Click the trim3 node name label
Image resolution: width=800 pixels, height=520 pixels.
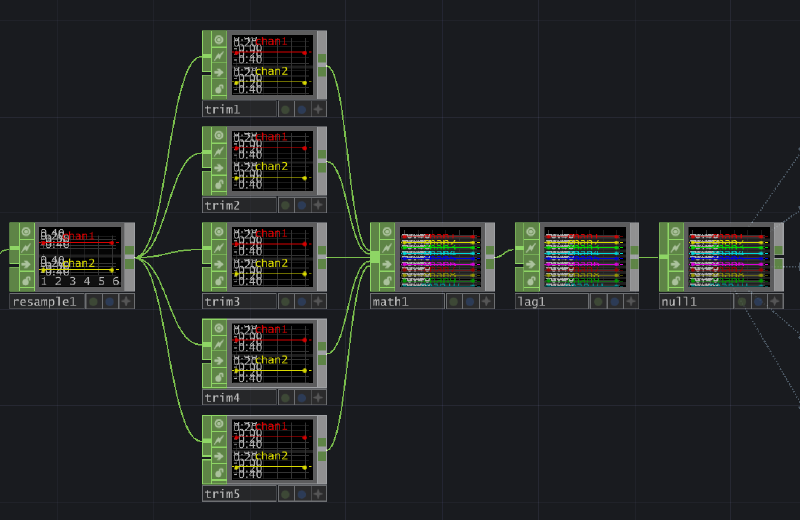coord(223,301)
